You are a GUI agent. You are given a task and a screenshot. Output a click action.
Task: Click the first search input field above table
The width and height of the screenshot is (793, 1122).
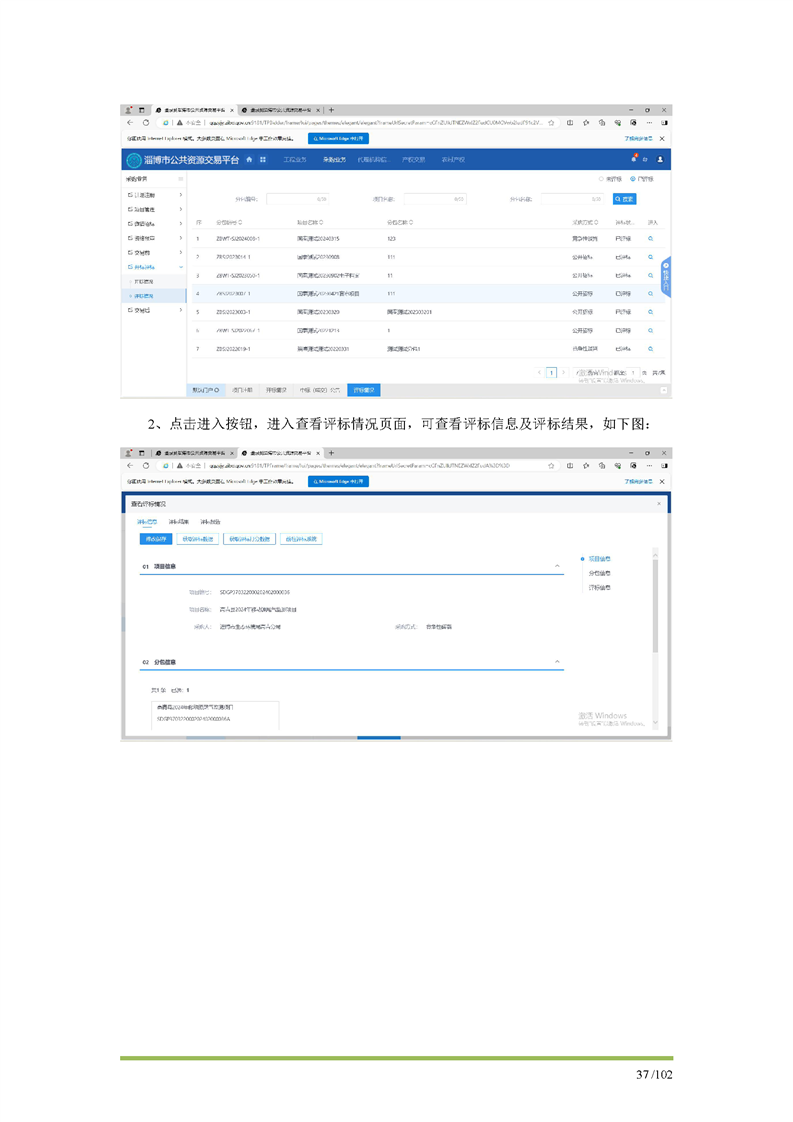point(298,199)
